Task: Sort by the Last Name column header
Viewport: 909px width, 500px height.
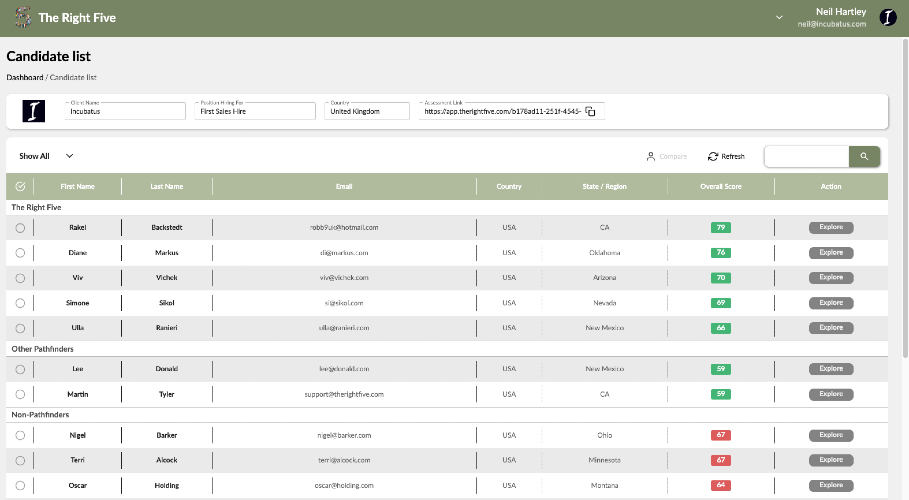Action: tap(166, 186)
